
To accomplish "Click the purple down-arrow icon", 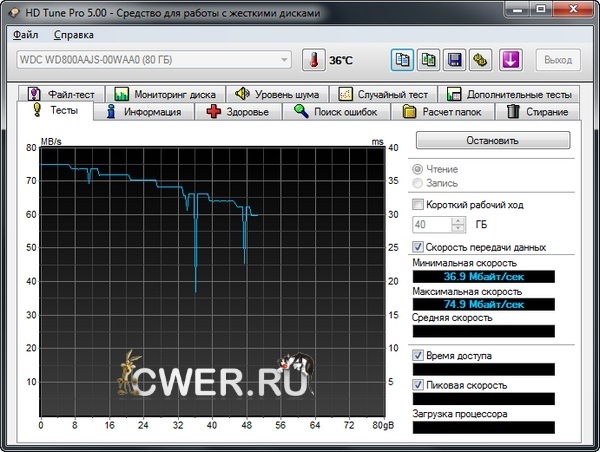I will click(510, 60).
